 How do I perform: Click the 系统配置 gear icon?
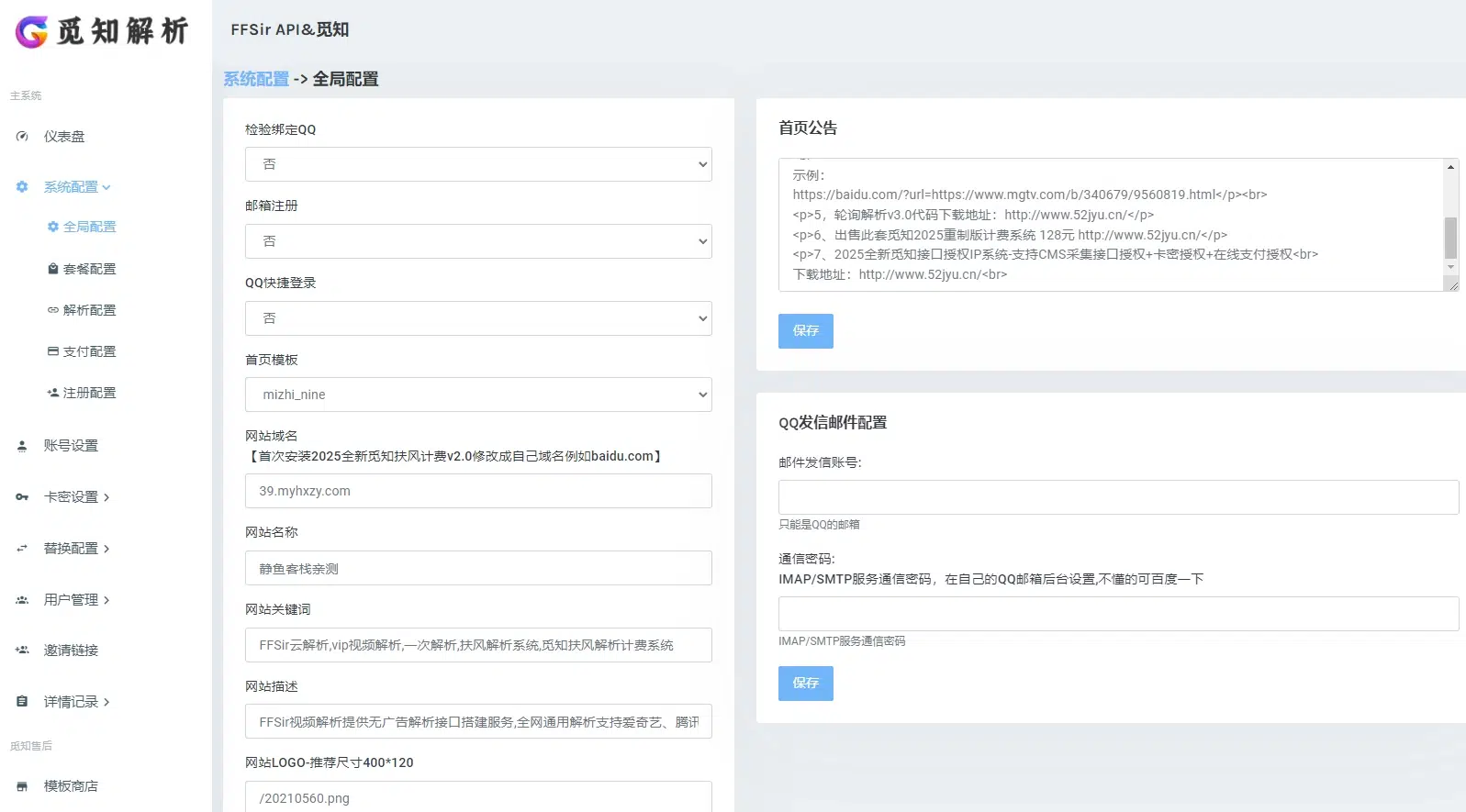point(22,187)
